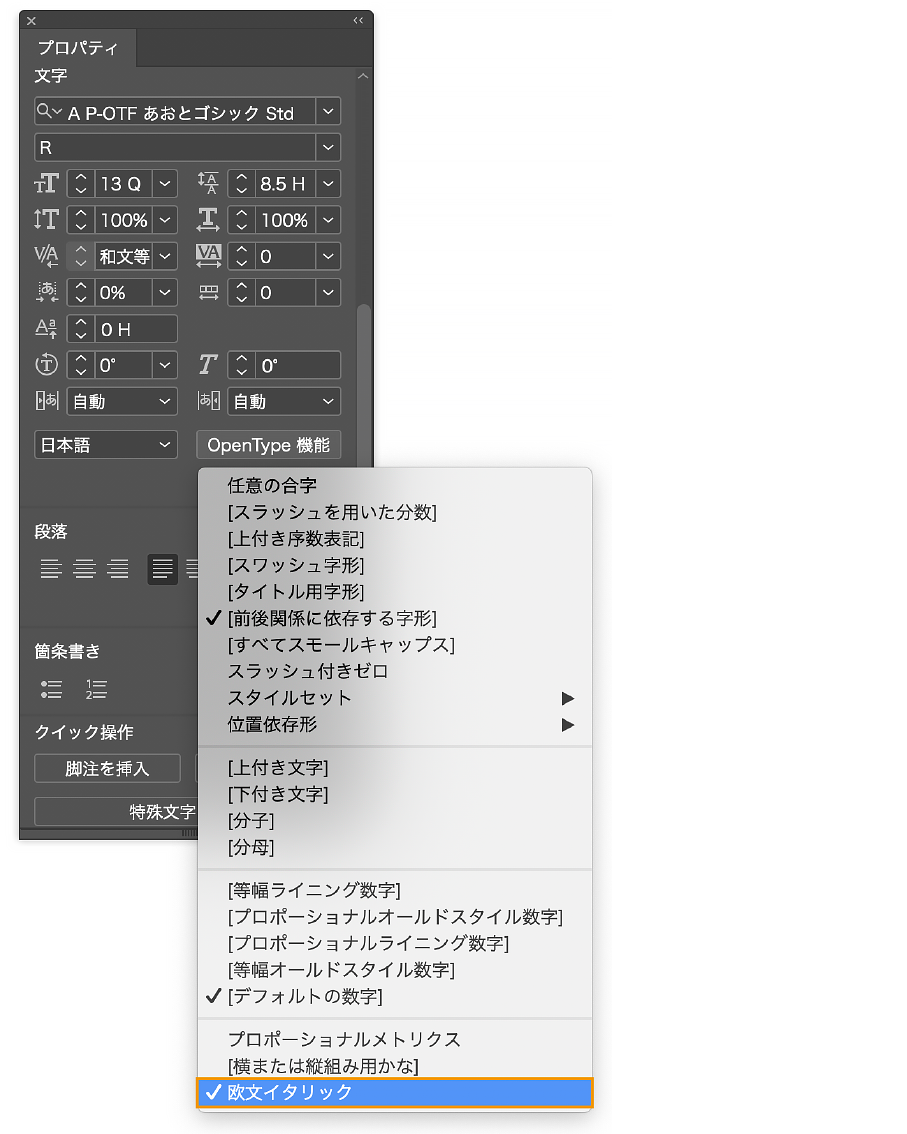Collapse the panel with the double chevron
The image size is (907, 1134).
[358, 19]
